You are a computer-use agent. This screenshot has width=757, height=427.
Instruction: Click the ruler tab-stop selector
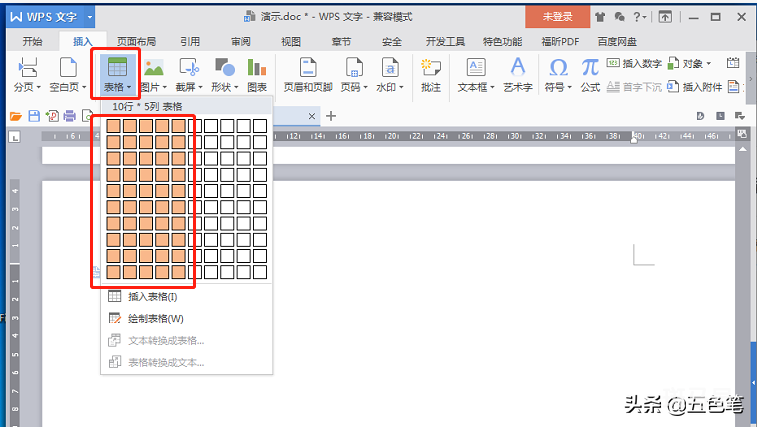[15, 137]
